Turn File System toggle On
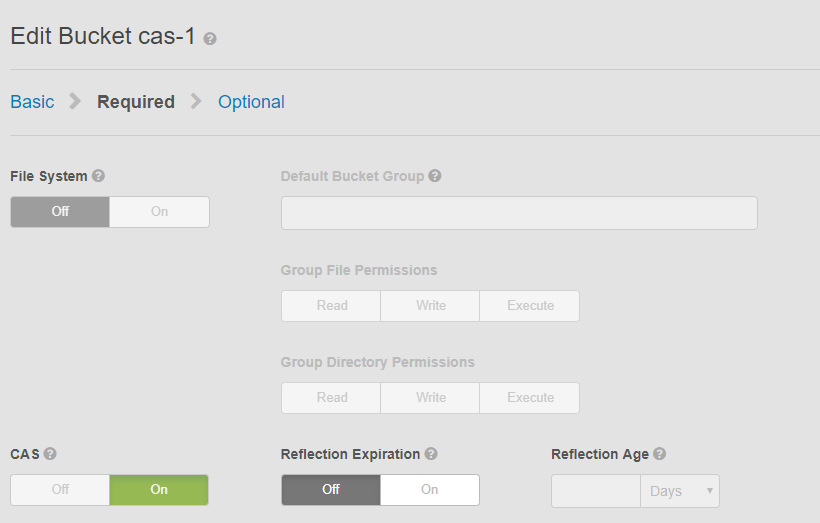Screen dimensions: 820x523 click(x=159, y=212)
